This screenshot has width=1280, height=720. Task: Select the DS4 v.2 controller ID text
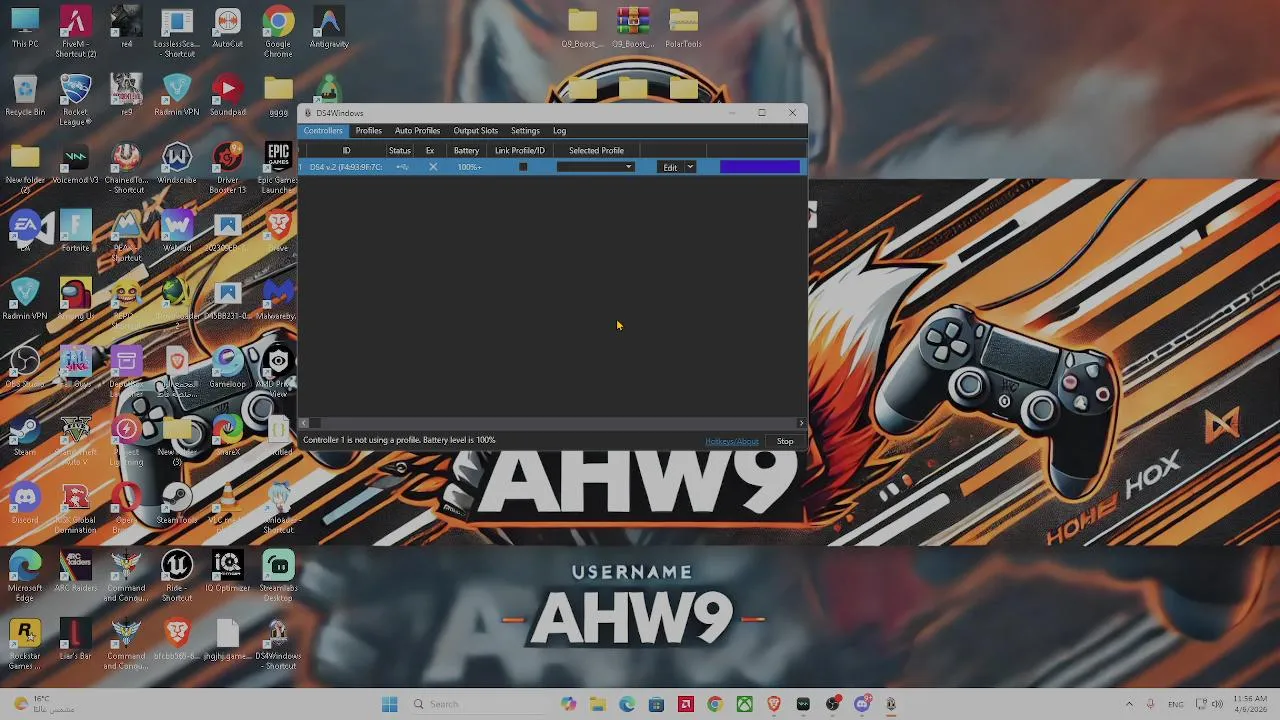point(346,167)
